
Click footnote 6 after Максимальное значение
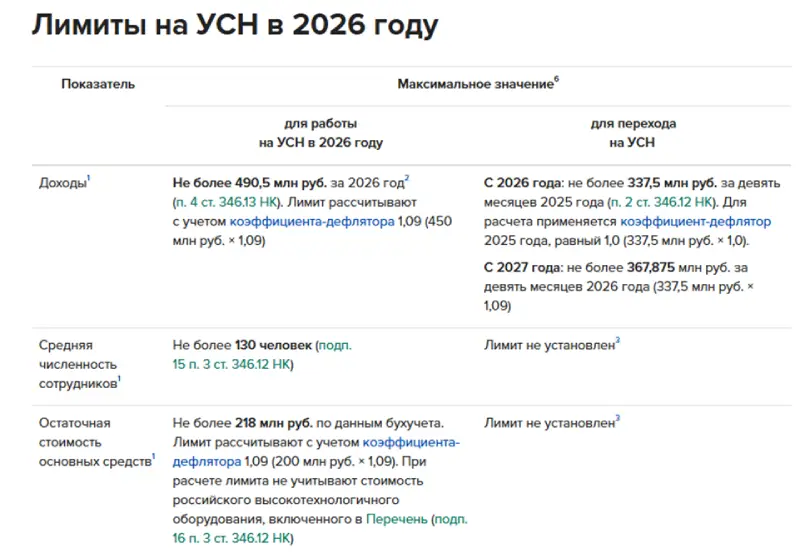coord(557,79)
